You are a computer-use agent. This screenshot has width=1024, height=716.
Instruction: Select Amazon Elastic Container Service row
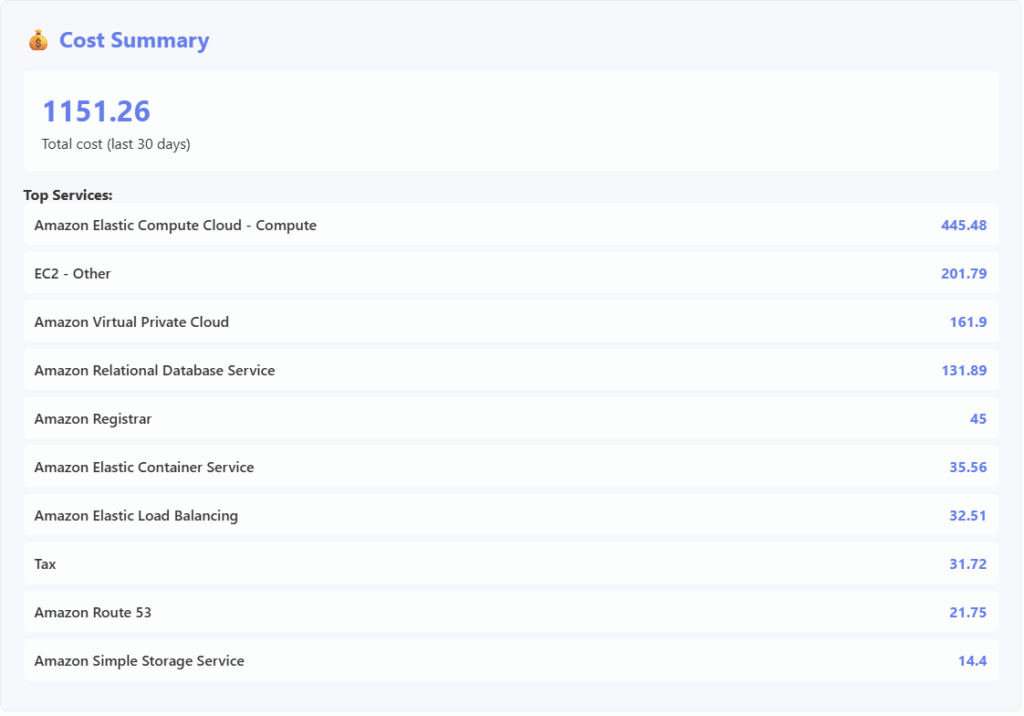[144, 467]
